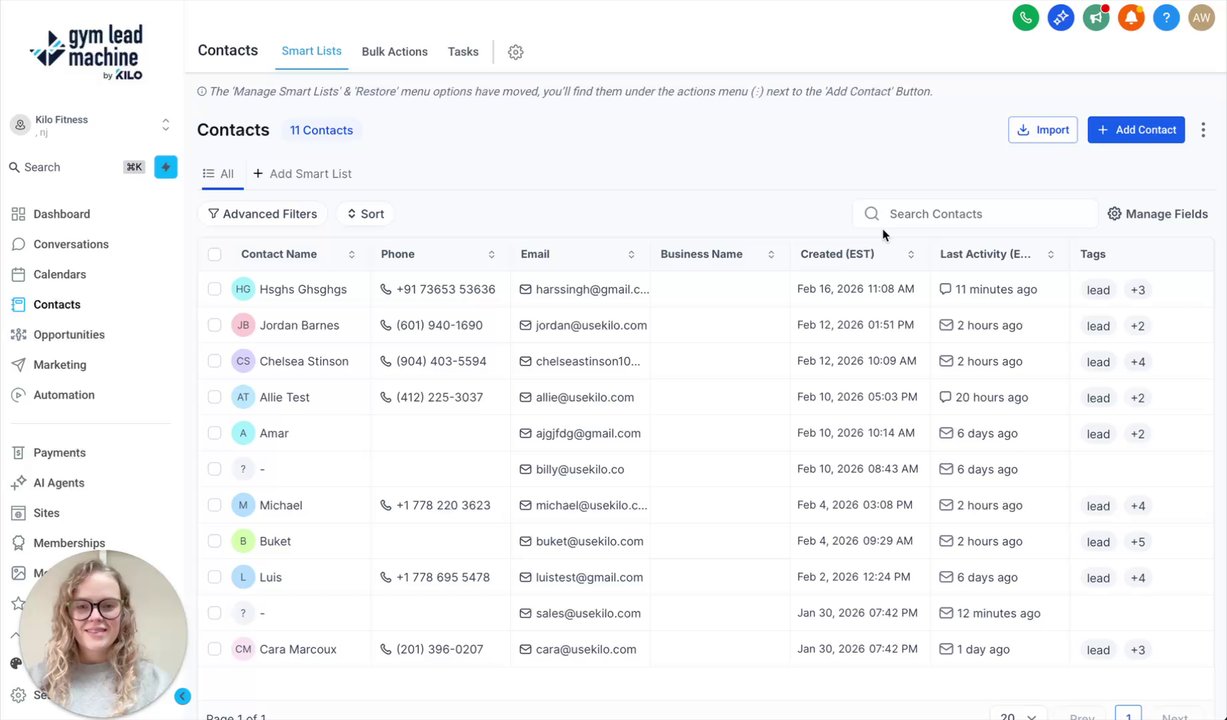1227x720 pixels.
Task: Collapse sidebar with the blue arrow
Action: coord(182,696)
